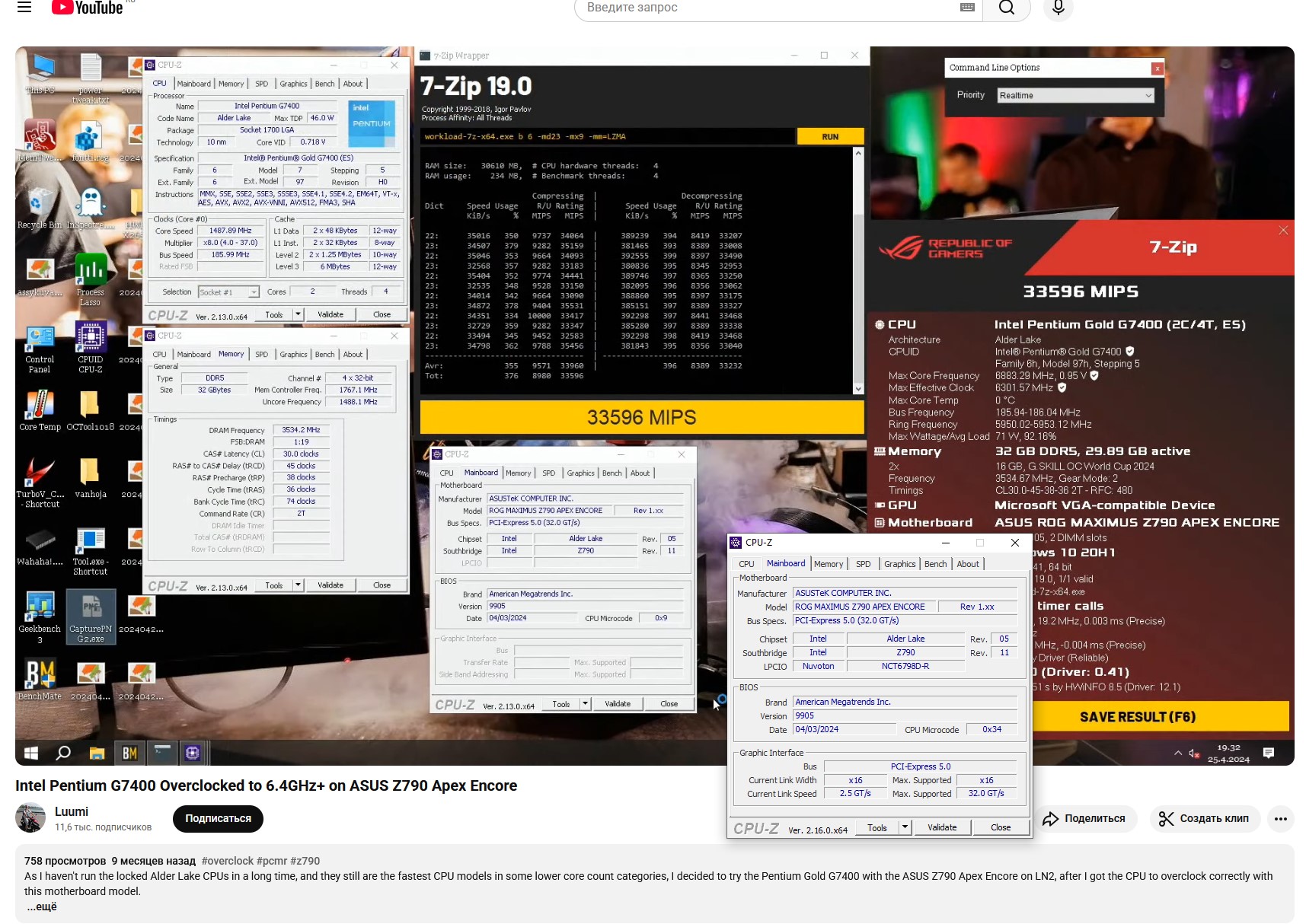Viewport: 1306px width, 924px height.
Task: Open the Luumi channel avatar
Action: click(x=30, y=818)
